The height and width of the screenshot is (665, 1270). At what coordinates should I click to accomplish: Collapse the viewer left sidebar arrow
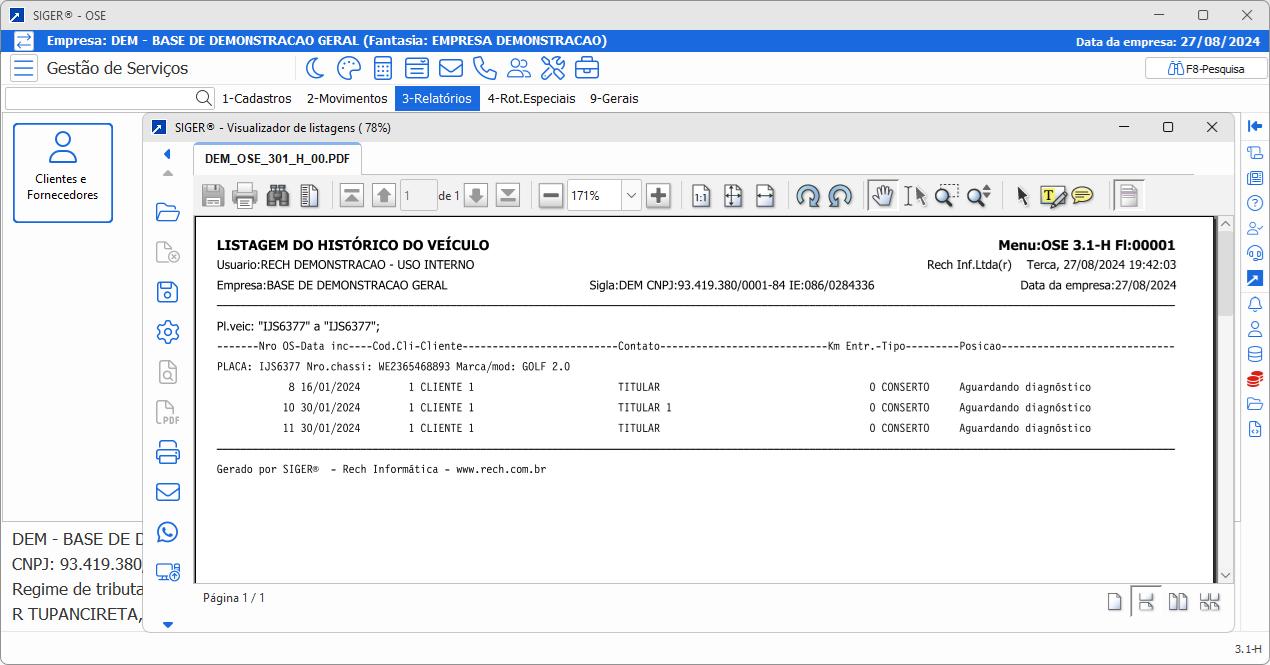(167, 154)
